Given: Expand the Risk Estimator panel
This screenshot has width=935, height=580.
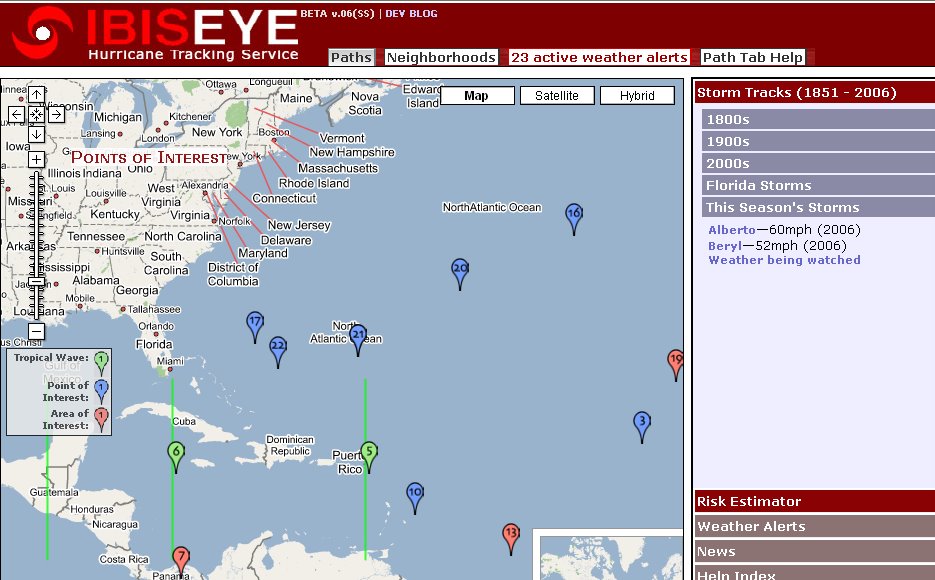Looking at the screenshot, I should point(814,501).
